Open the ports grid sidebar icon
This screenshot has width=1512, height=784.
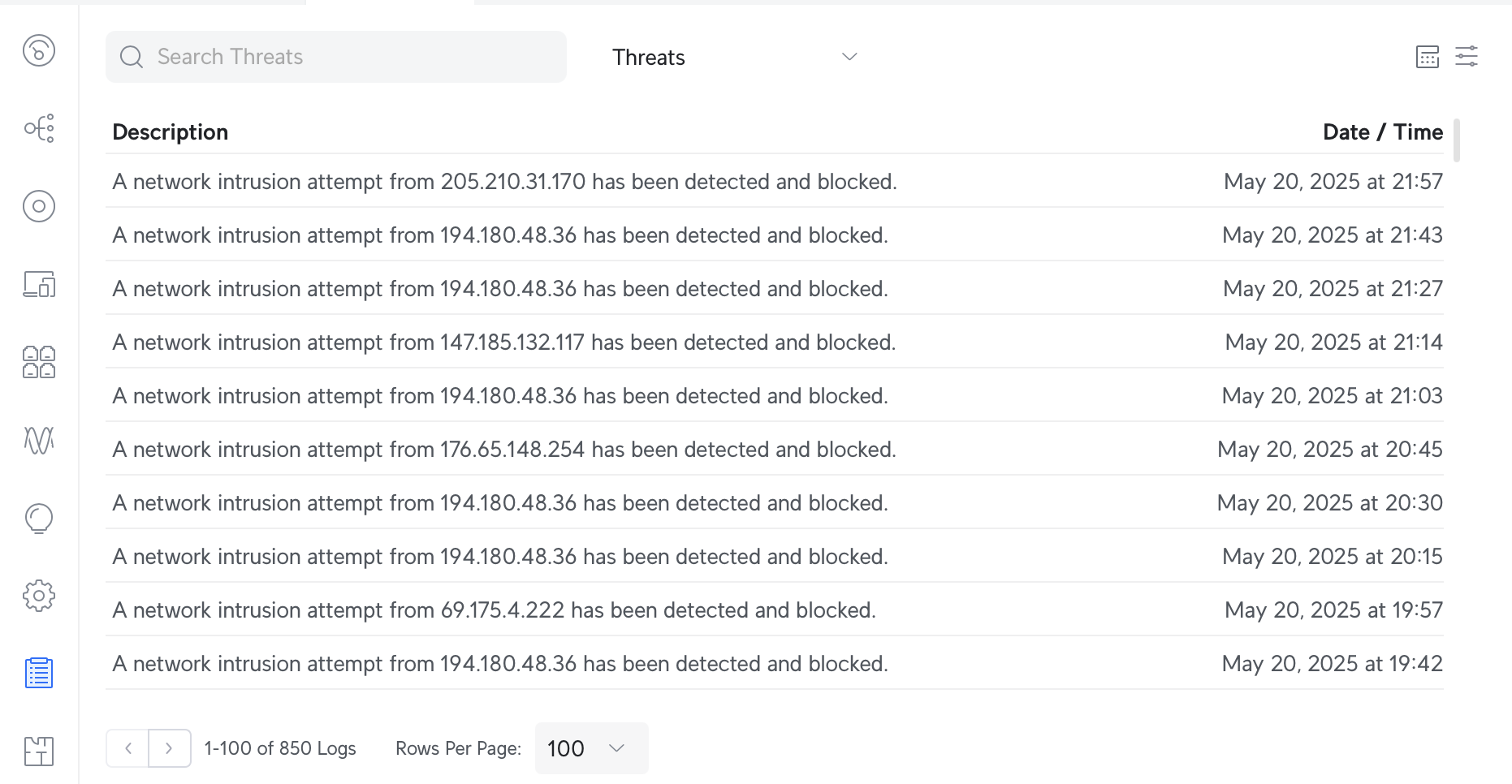point(39,362)
